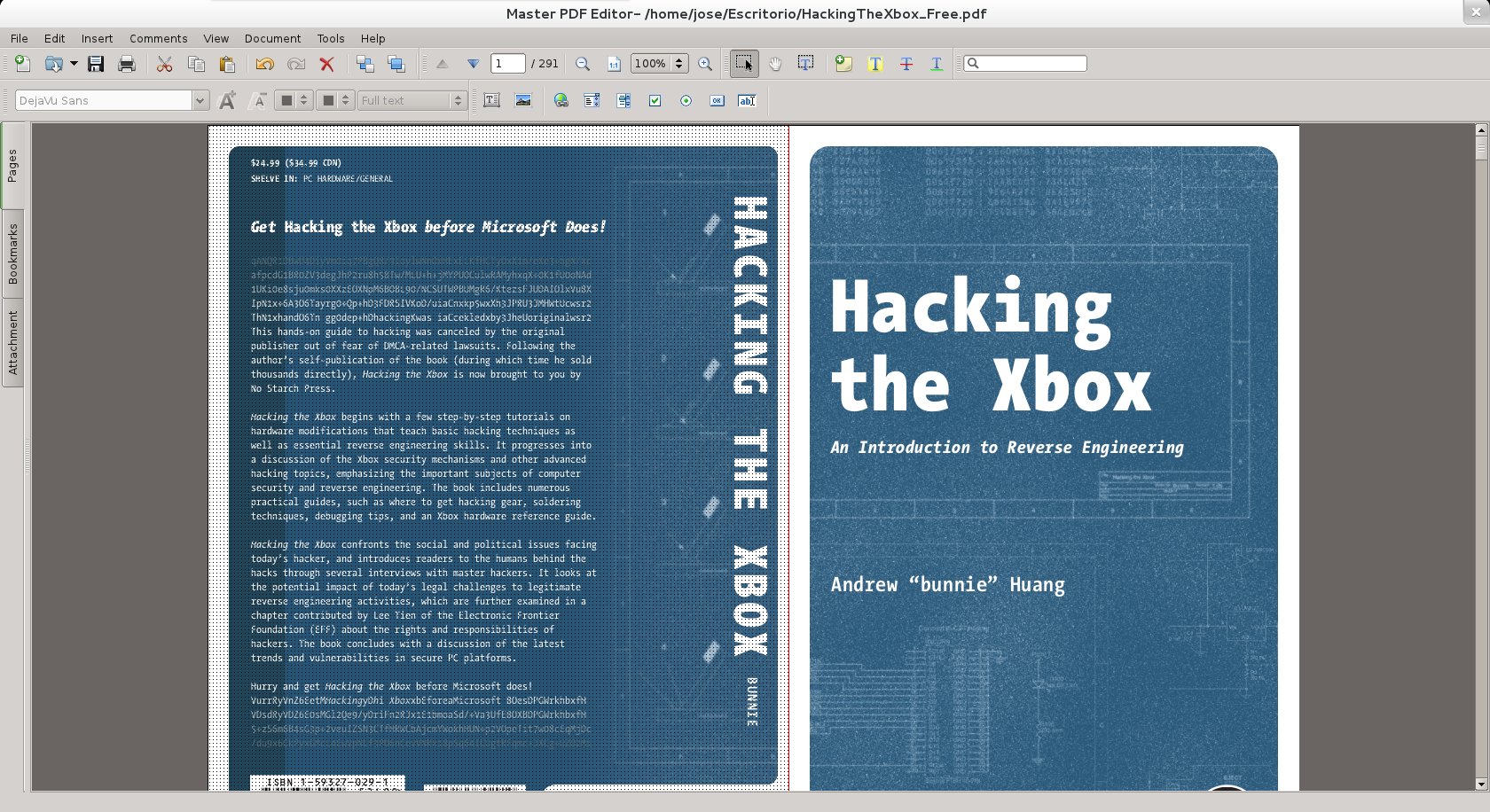Copy selection with the Copy icon
Screen dimensions: 1490x812
coord(196,64)
